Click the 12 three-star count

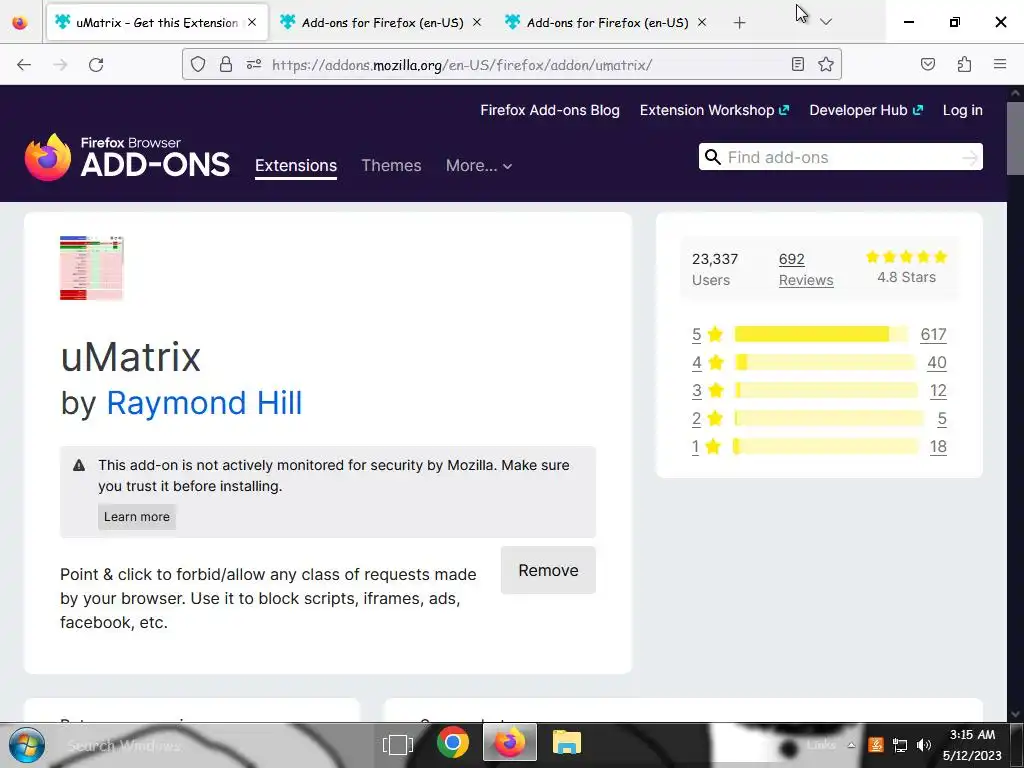click(938, 391)
